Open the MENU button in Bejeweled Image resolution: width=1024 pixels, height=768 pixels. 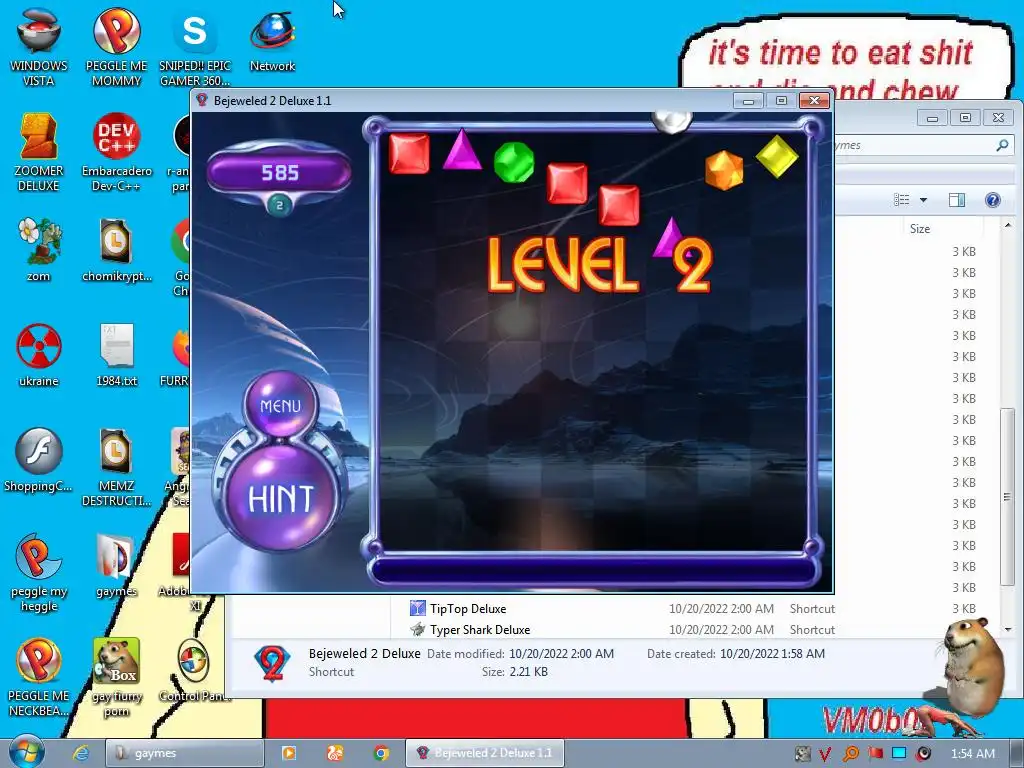click(281, 405)
